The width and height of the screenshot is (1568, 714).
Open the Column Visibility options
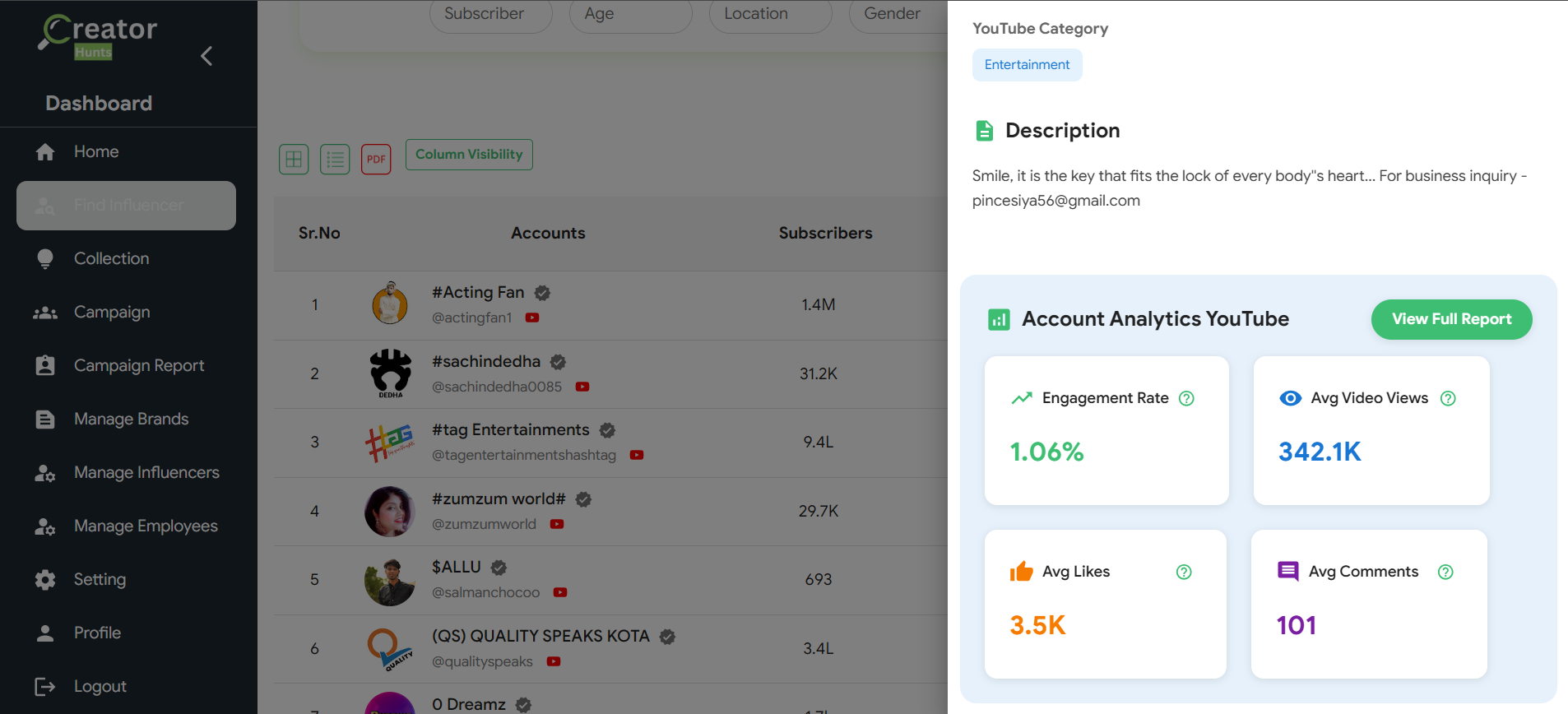coord(469,155)
